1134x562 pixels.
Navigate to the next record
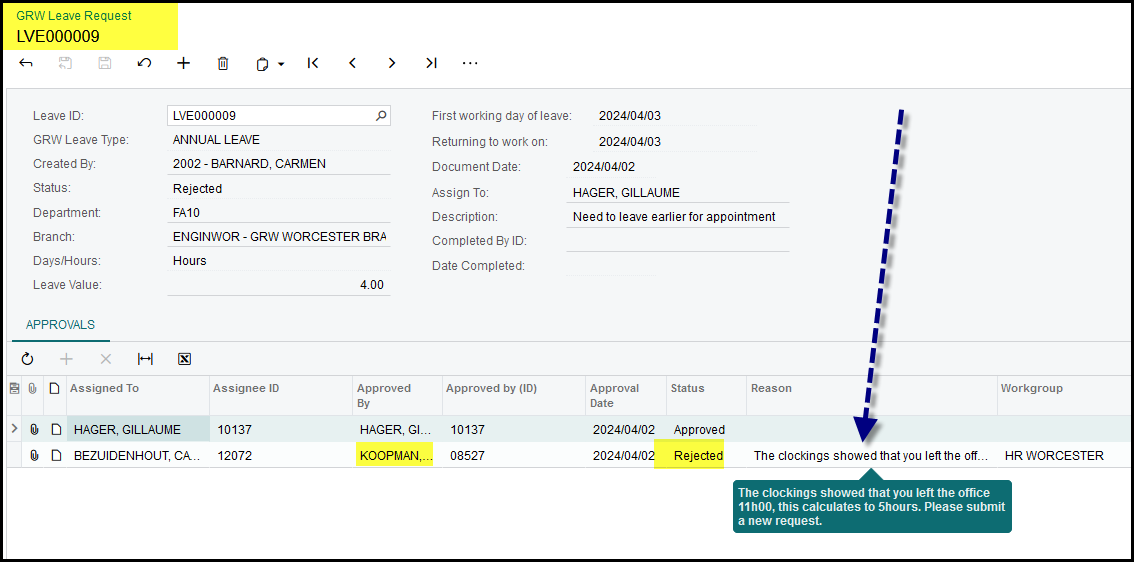click(x=392, y=63)
